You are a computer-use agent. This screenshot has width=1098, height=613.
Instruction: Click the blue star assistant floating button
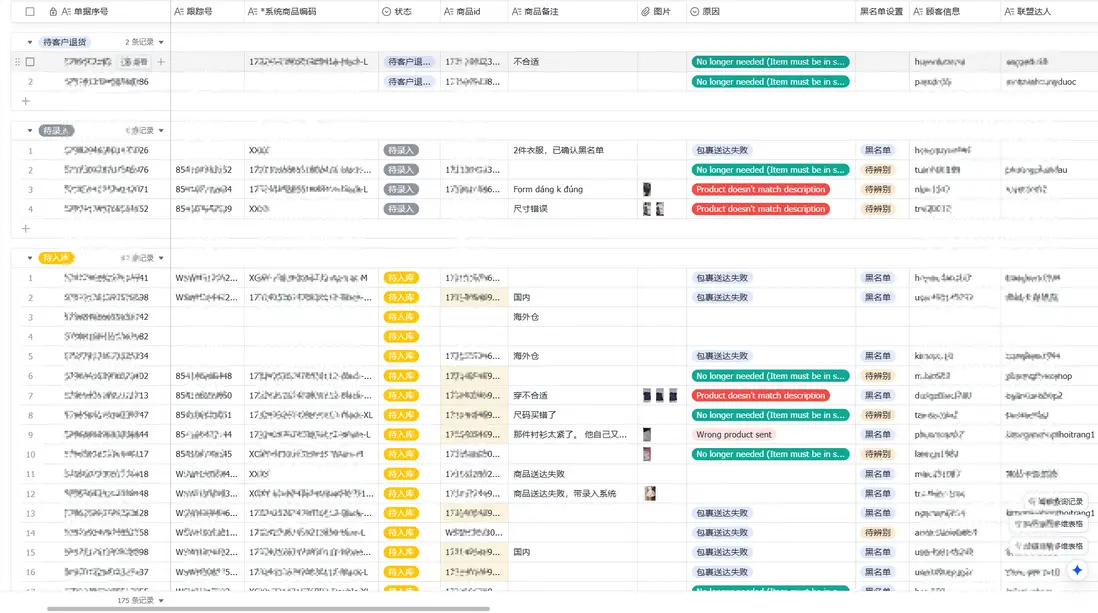click(x=1077, y=570)
